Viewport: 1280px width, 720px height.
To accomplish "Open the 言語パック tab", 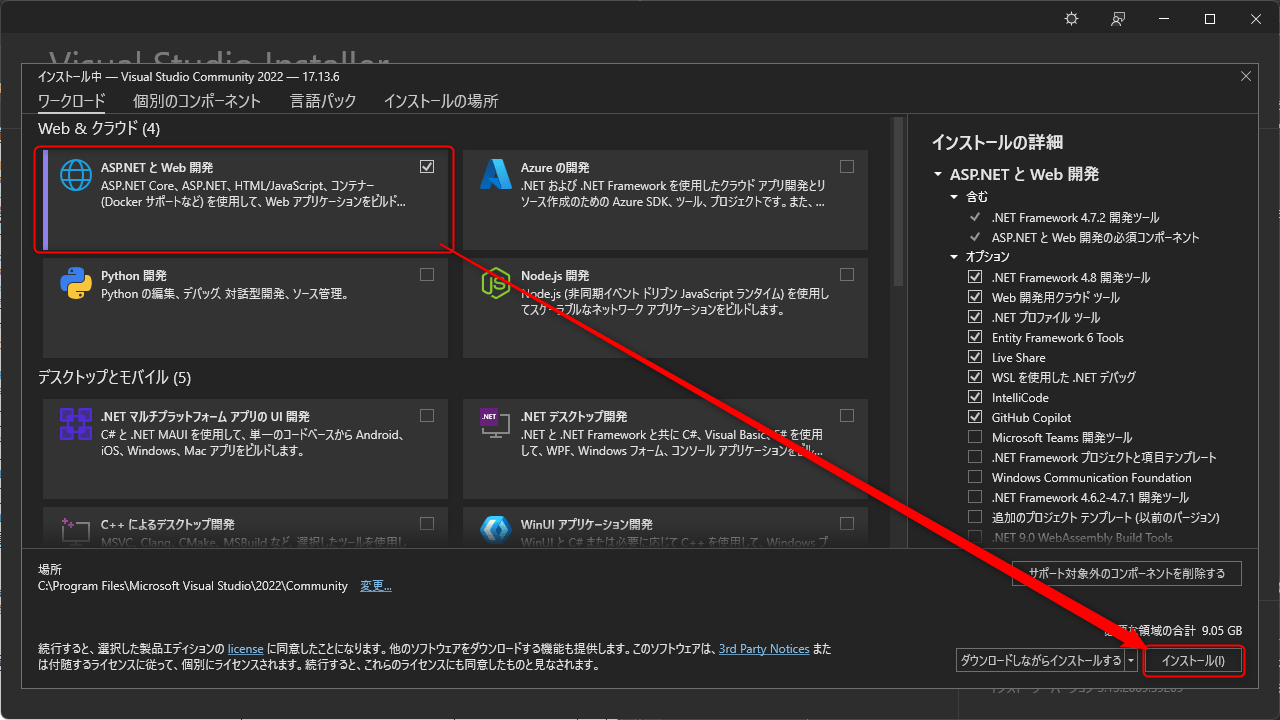I will pyautogui.click(x=322, y=100).
